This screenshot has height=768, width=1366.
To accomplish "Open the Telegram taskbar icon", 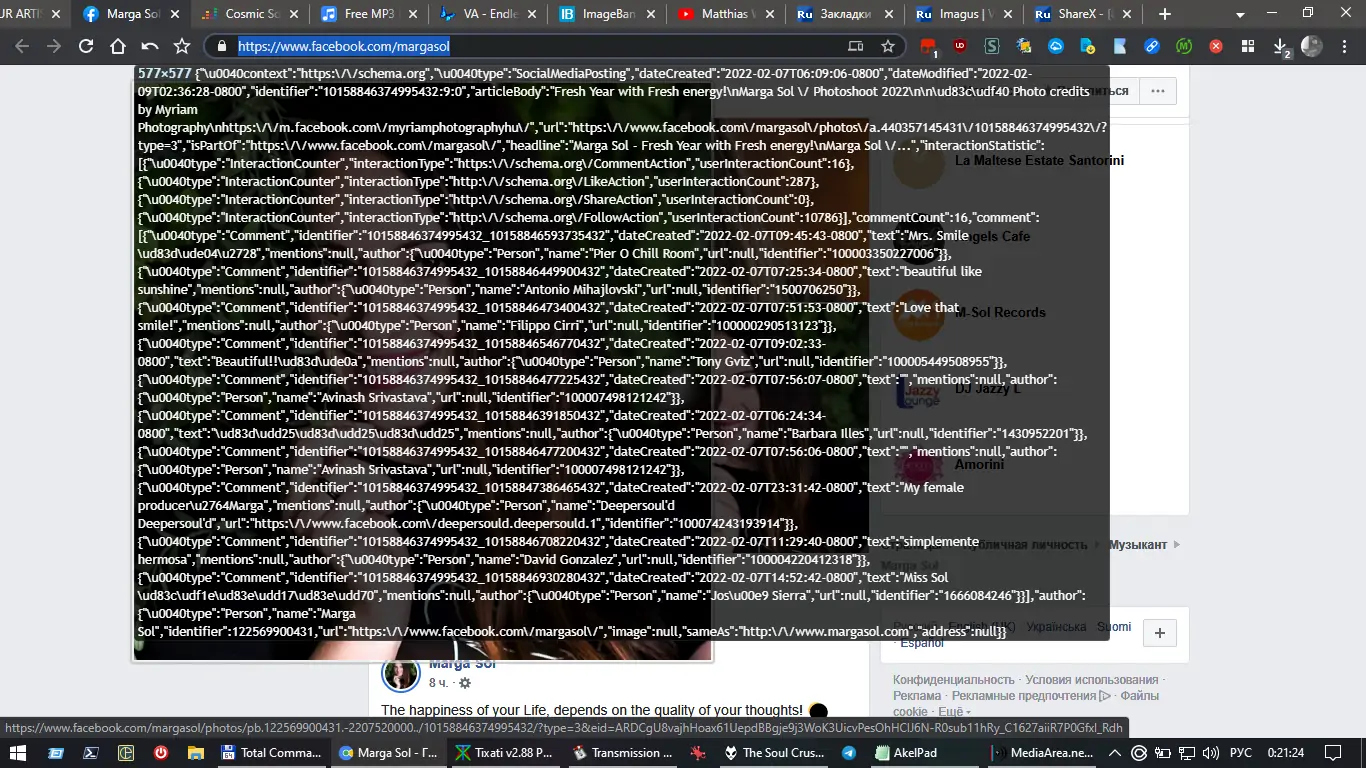I will click(849, 752).
